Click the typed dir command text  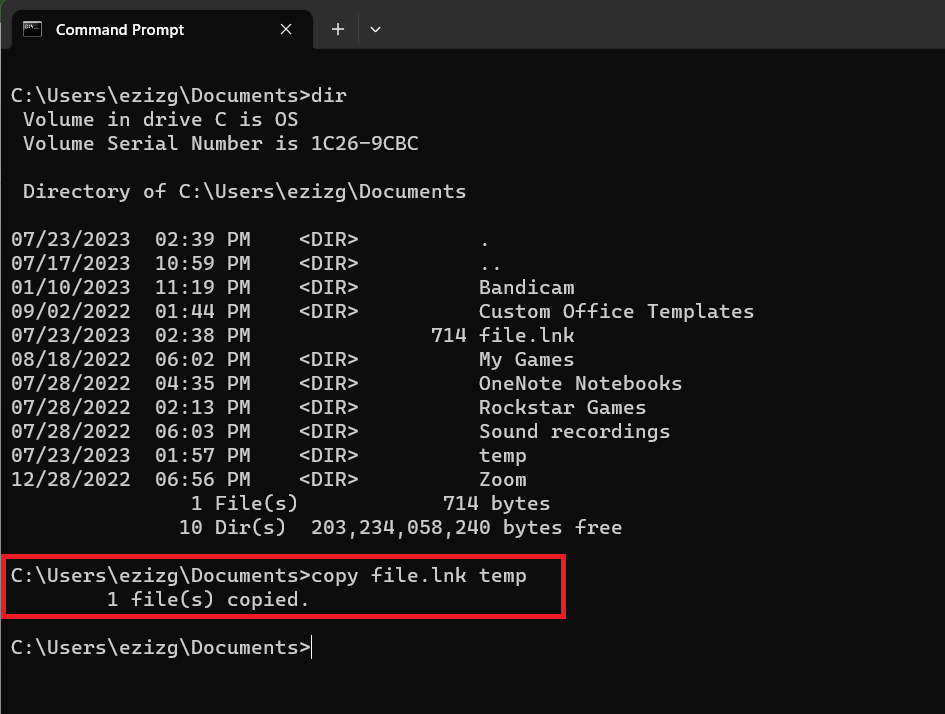329,96
